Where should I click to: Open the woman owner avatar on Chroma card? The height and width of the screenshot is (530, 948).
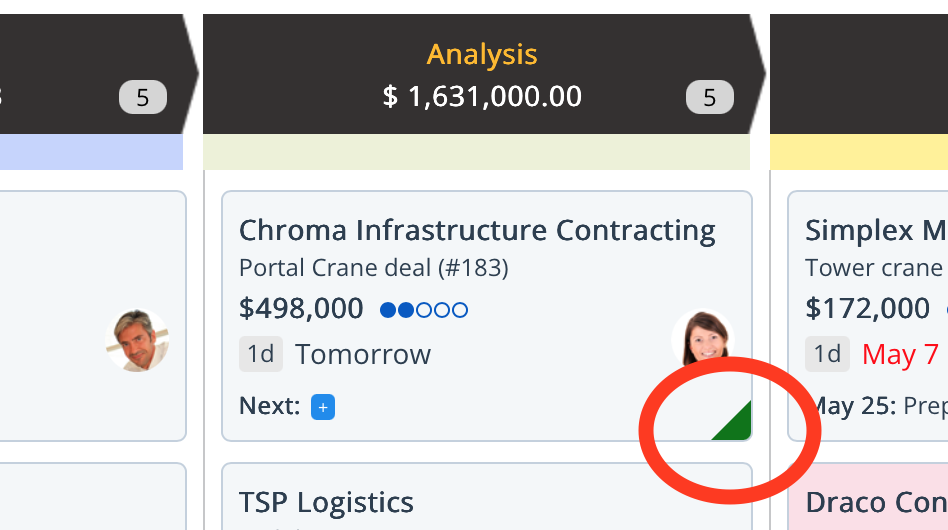[702, 339]
